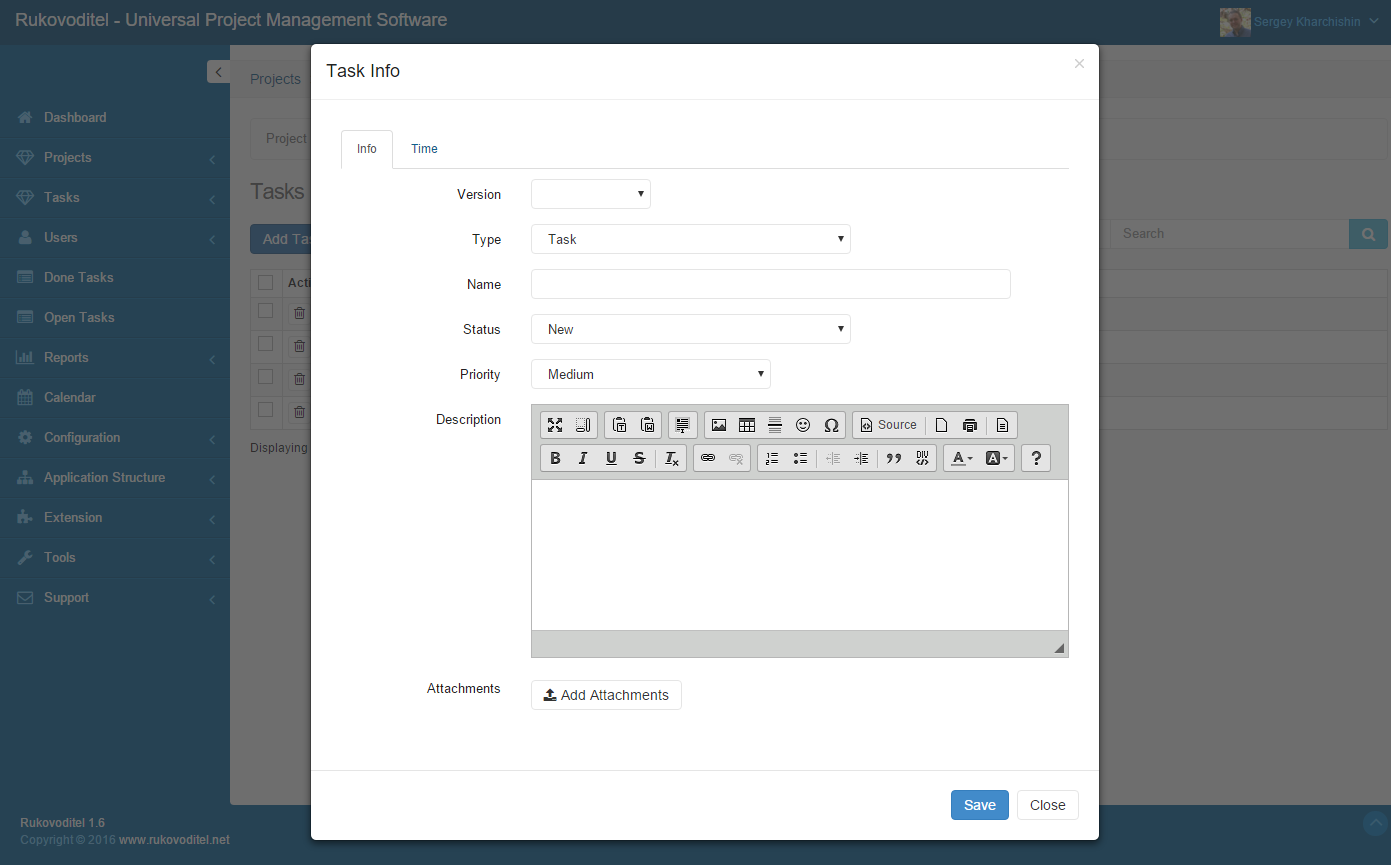
Task: Open the Status dropdown showing New
Action: point(690,329)
